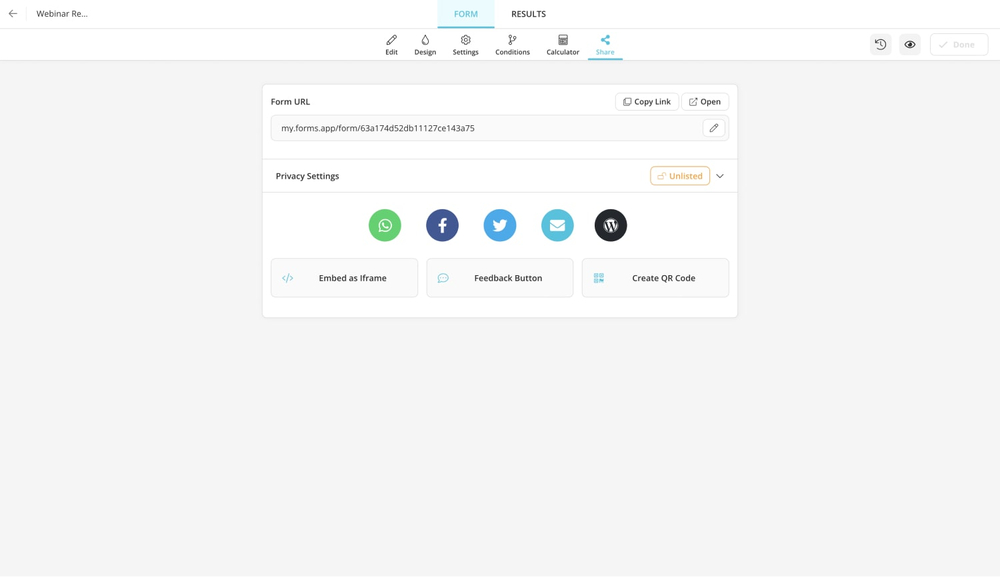Click Create QR Code button

click(655, 278)
